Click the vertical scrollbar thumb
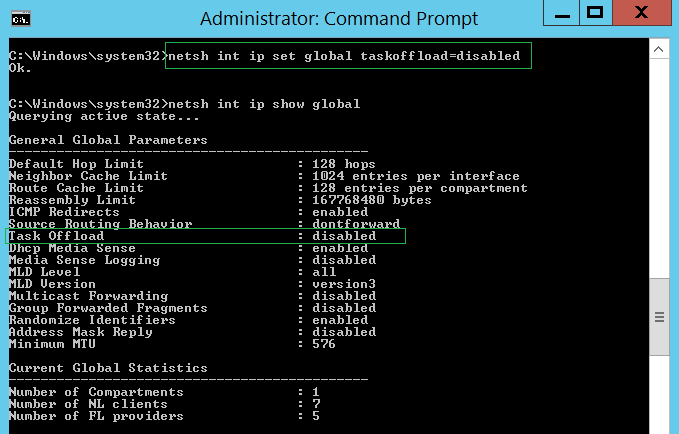The height and width of the screenshot is (434, 679). click(659, 317)
